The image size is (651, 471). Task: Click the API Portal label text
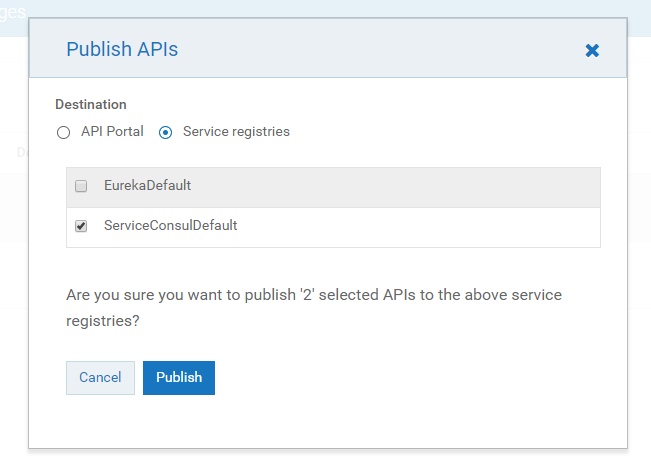[x=112, y=131]
